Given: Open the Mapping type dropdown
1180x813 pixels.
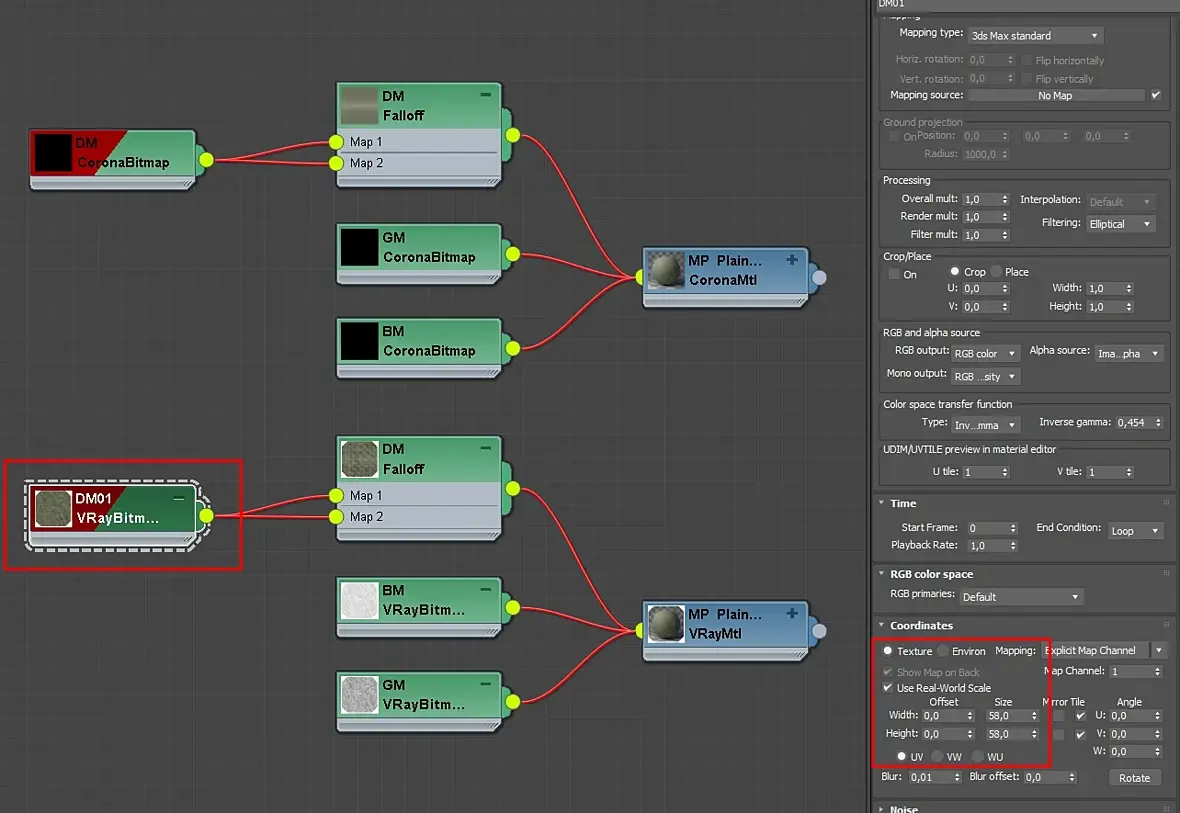Looking at the screenshot, I should tap(1034, 35).
